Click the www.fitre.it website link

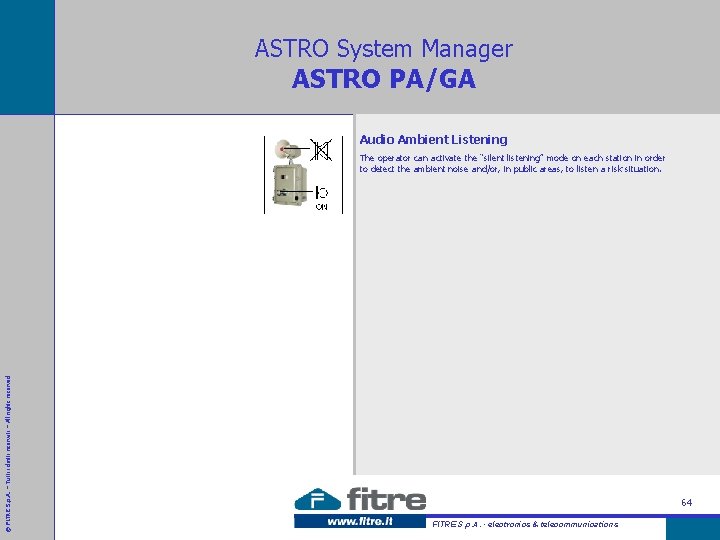[x=360, y=522]
